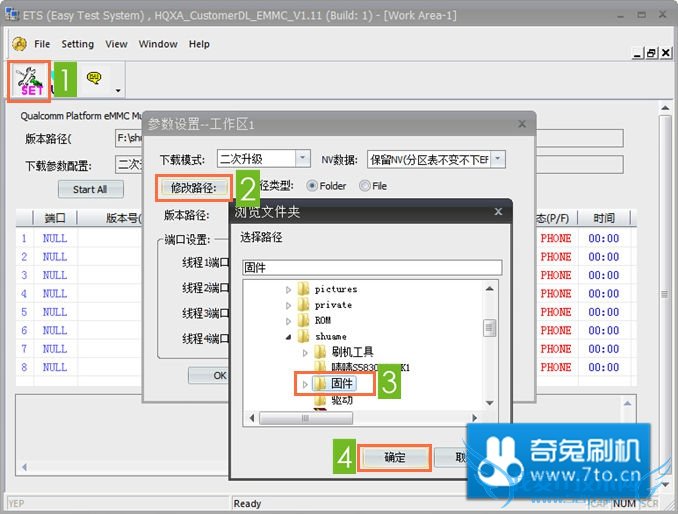The width and height of the screenshot is (678, 514).
Task: Click the 修改路径 button
Action: pos(193,188)
